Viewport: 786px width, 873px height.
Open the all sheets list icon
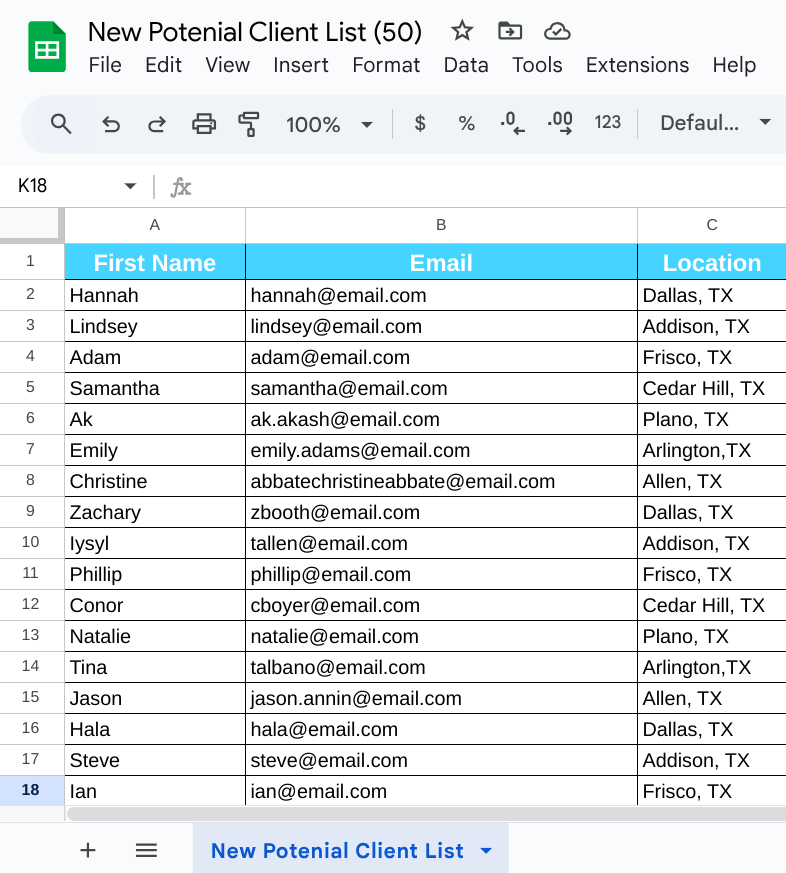pyautogui.click(x=146, y=850)
